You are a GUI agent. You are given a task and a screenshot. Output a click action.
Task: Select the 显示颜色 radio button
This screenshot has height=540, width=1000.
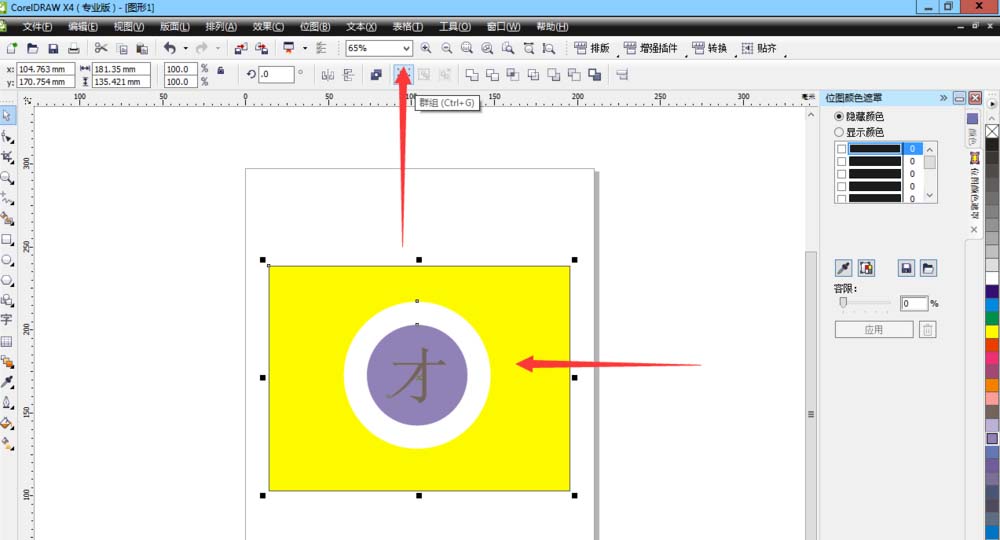pos(839,132)
